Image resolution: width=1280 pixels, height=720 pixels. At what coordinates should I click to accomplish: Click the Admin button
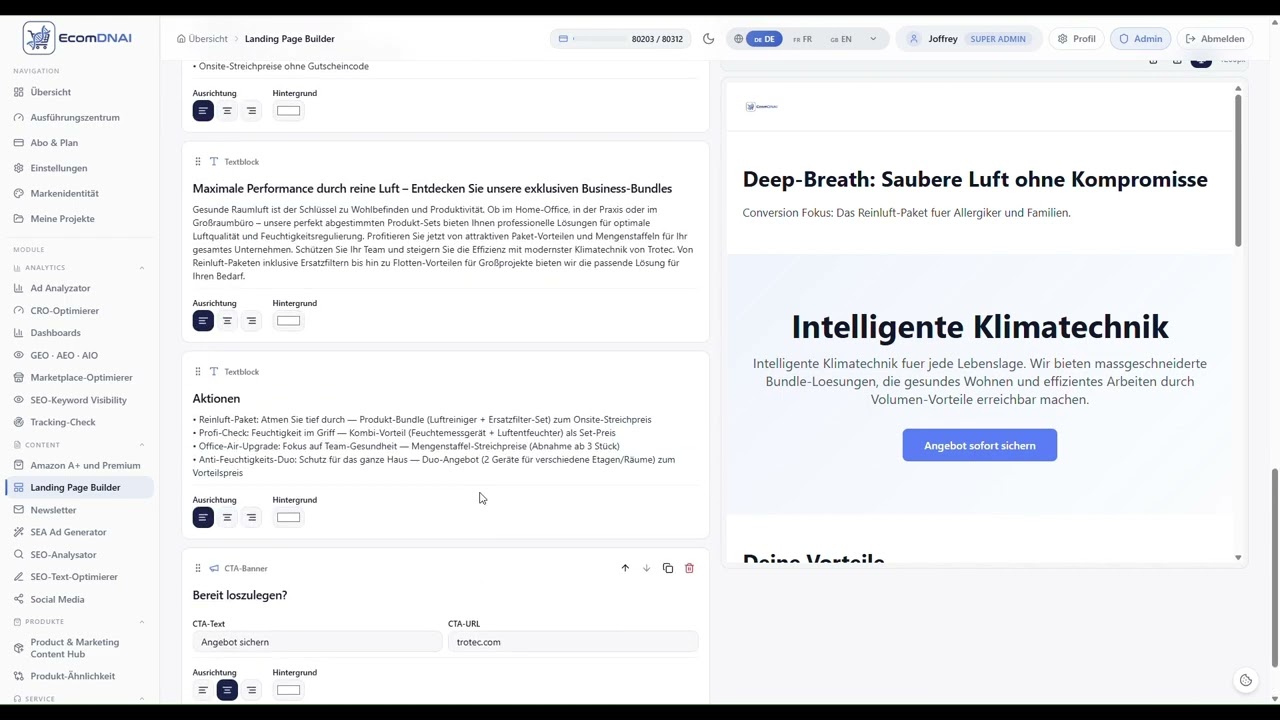pos(1140,39)
